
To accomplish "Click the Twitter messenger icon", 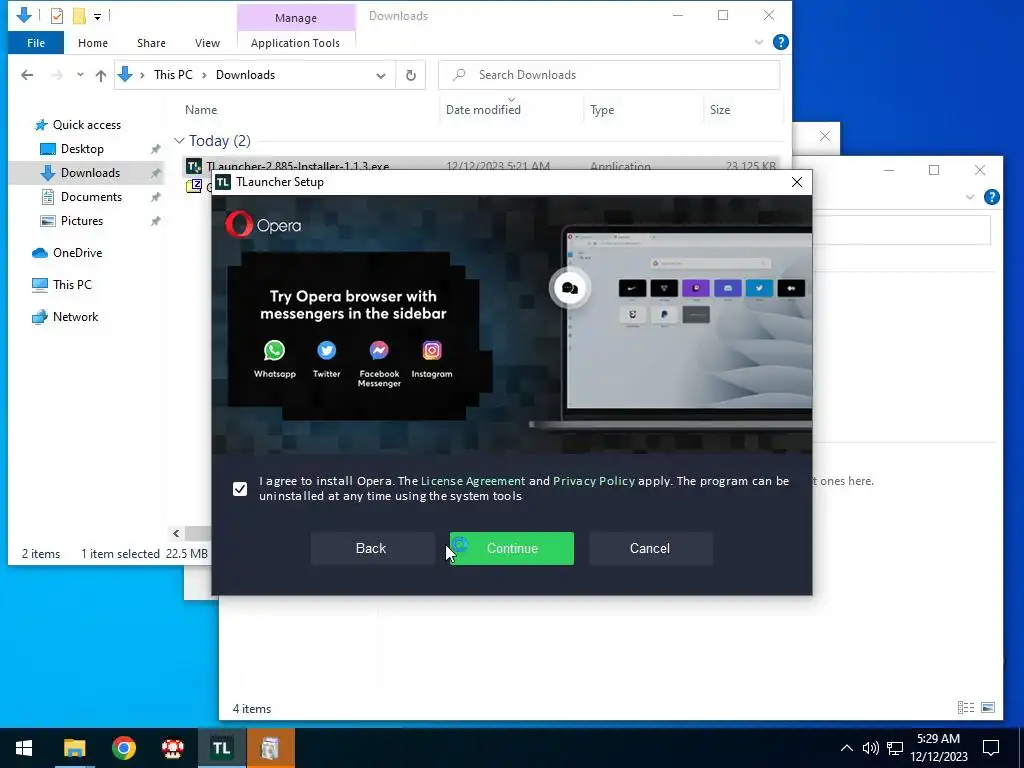I will pos(327,351).
